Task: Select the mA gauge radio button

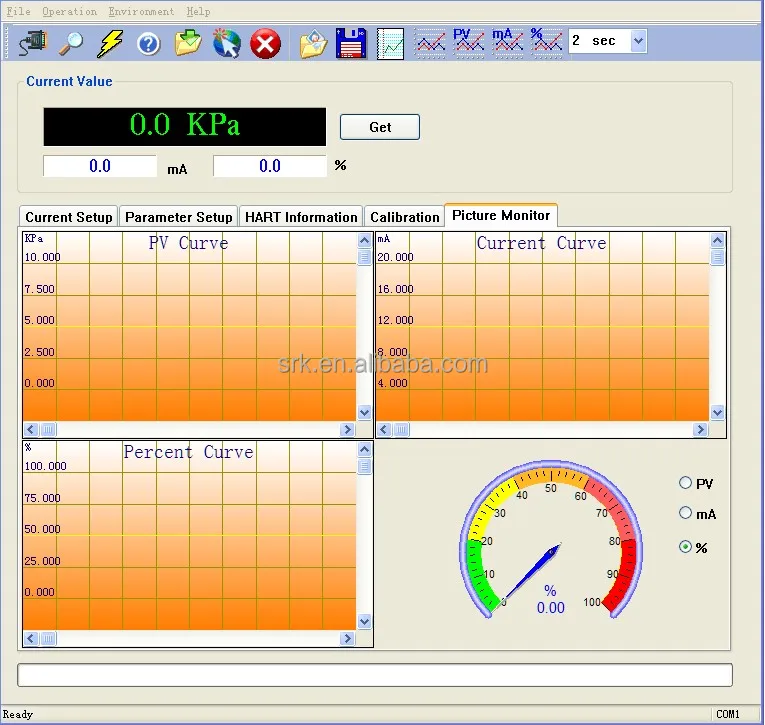Action: coord(685,513)
